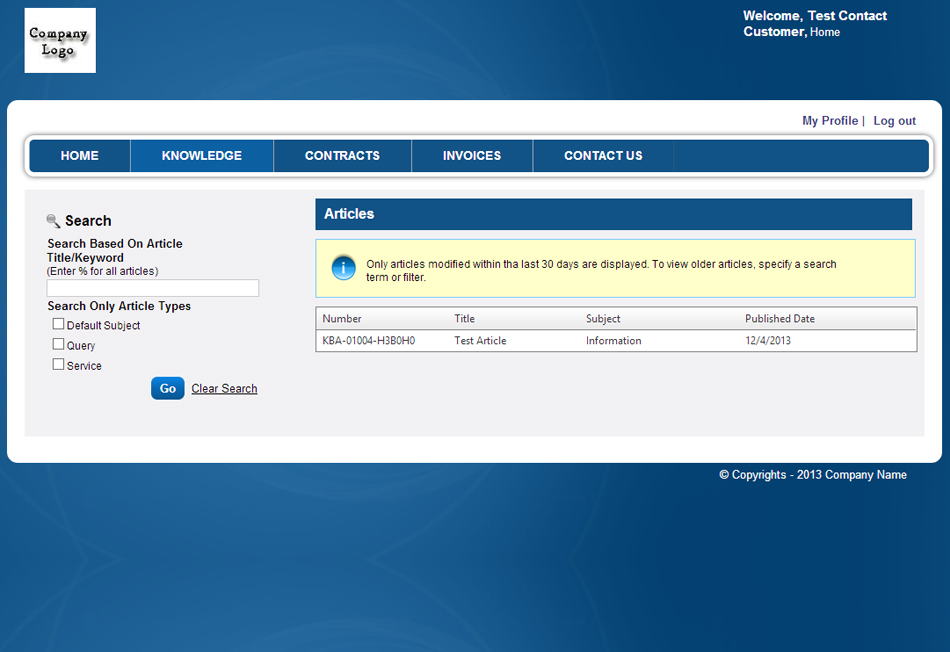Select the Knowledge menu tab
This screenshot has width=950, height=652.
pos(202,156)
